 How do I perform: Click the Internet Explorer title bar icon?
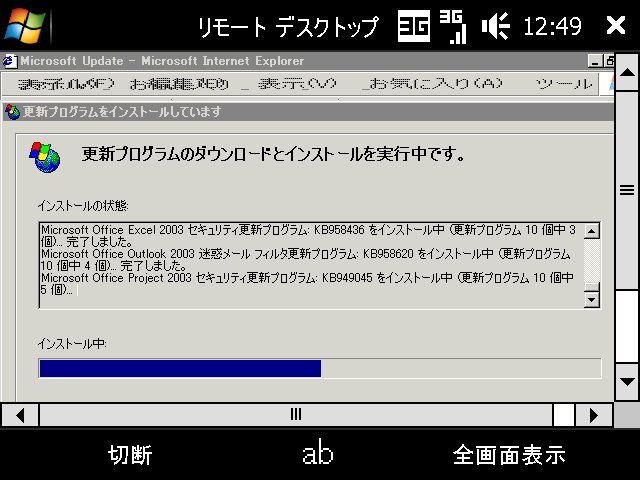[x=10, y=61]
